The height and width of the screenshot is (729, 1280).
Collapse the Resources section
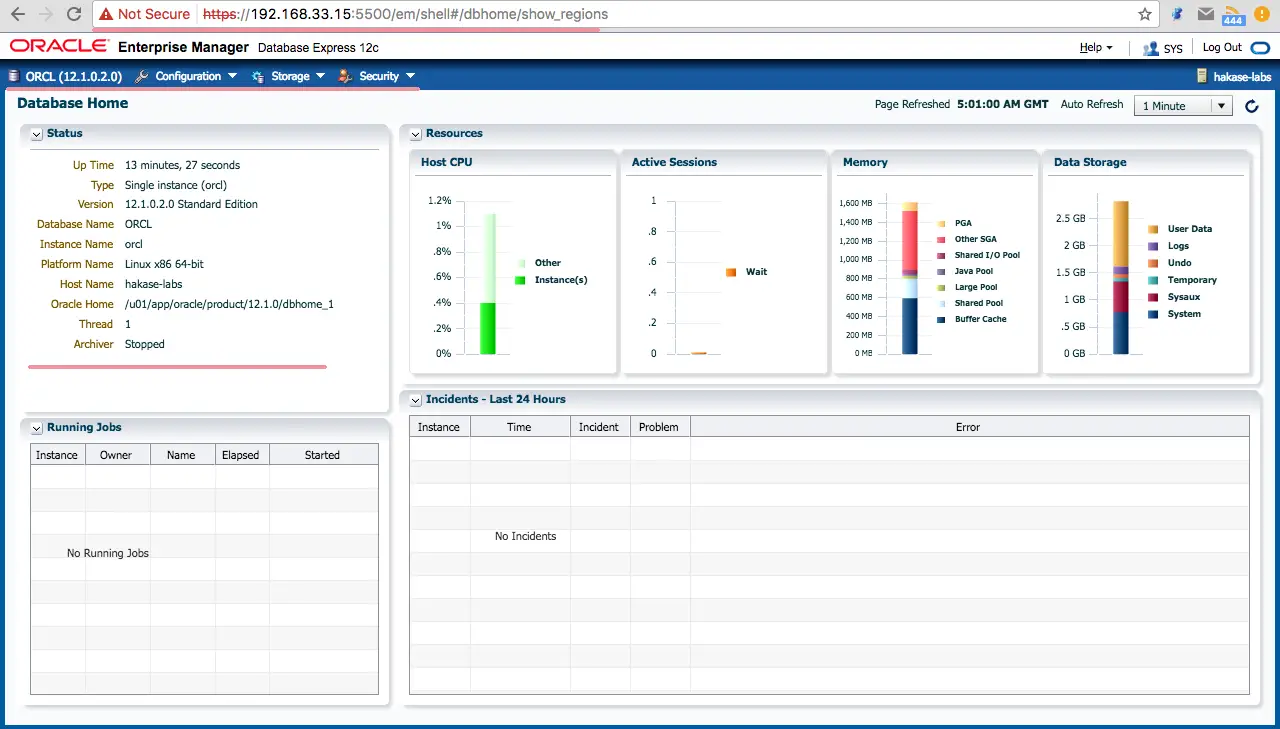[416, 134]
